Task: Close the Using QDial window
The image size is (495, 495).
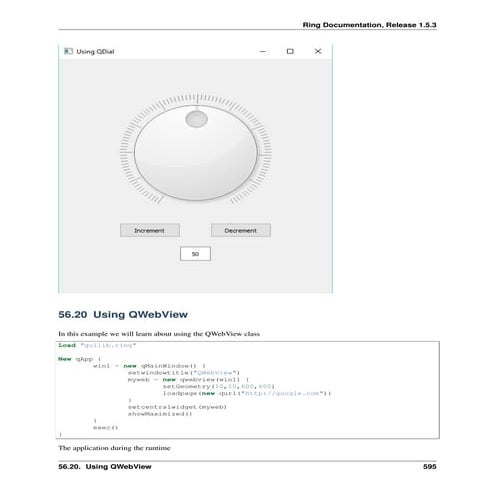Action: coord(318,51)
